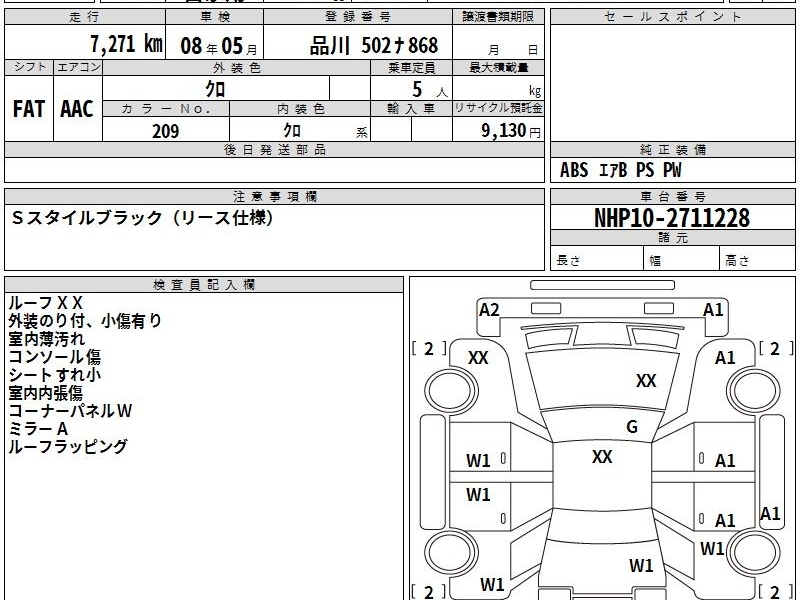Click the kg unit in the 最大積載量 cell

point(535,91)
